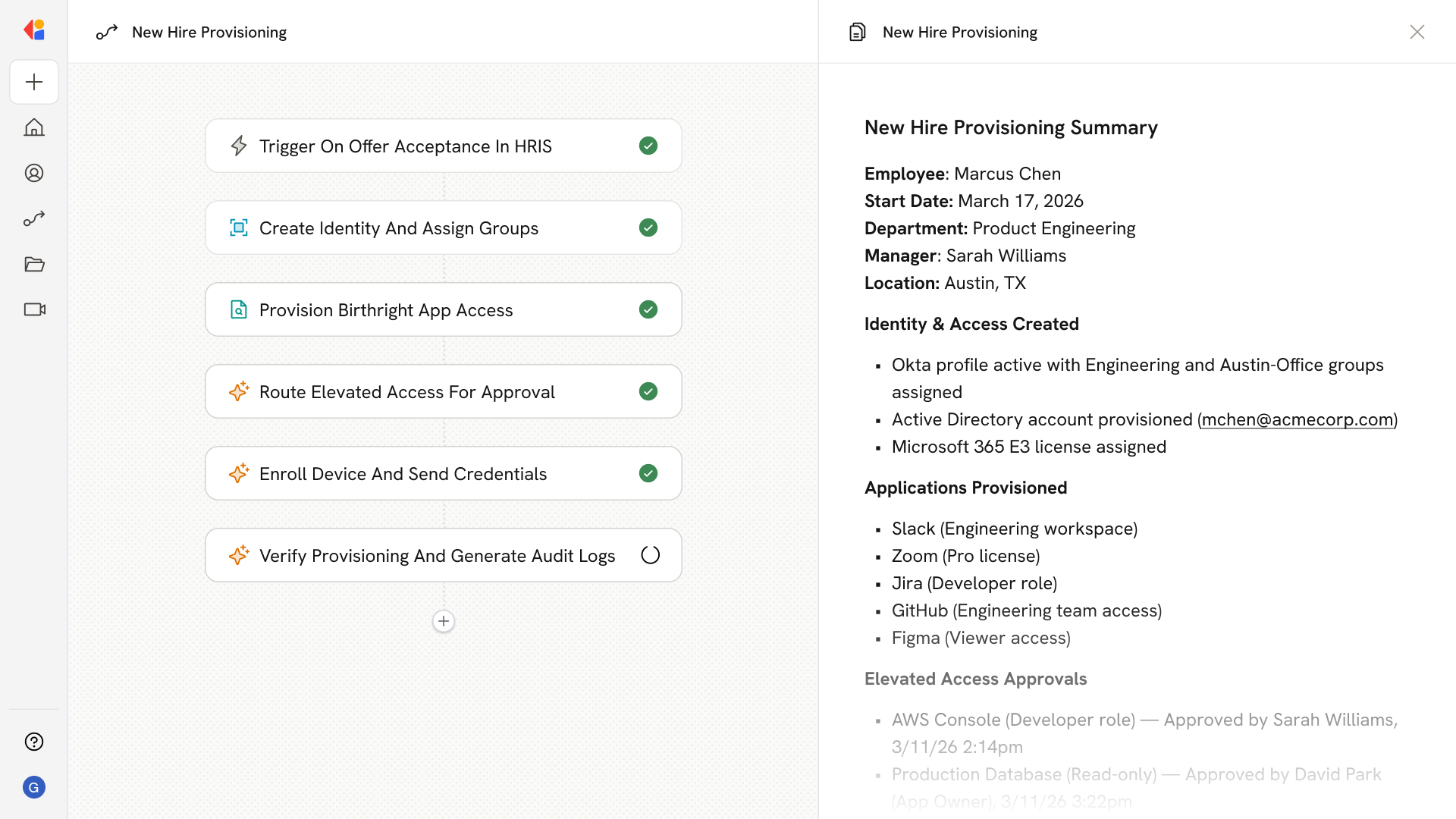The width and height of the screenshot is (1456, 819).
Task: Close the New Hire Provisioning summary panel
Action: (1417, 32)
